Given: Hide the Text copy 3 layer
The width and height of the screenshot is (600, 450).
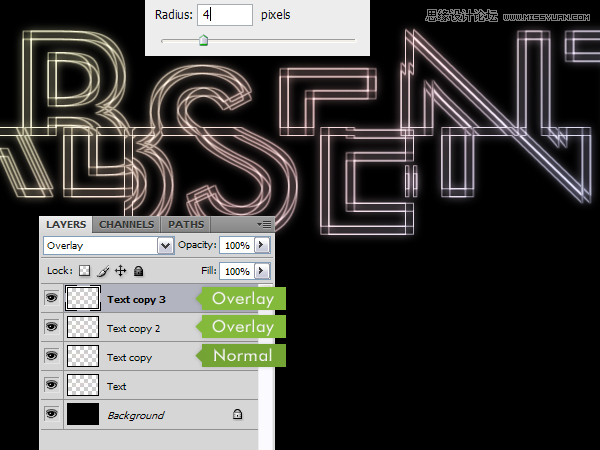Looking at the screenshot, I should 51,299.
